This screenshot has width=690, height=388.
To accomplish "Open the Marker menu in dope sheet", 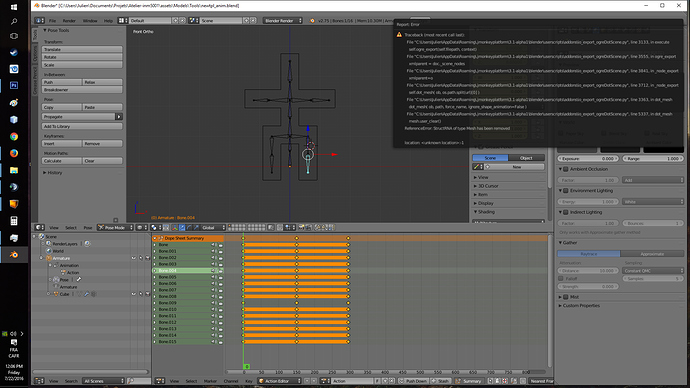I will 210,381.
